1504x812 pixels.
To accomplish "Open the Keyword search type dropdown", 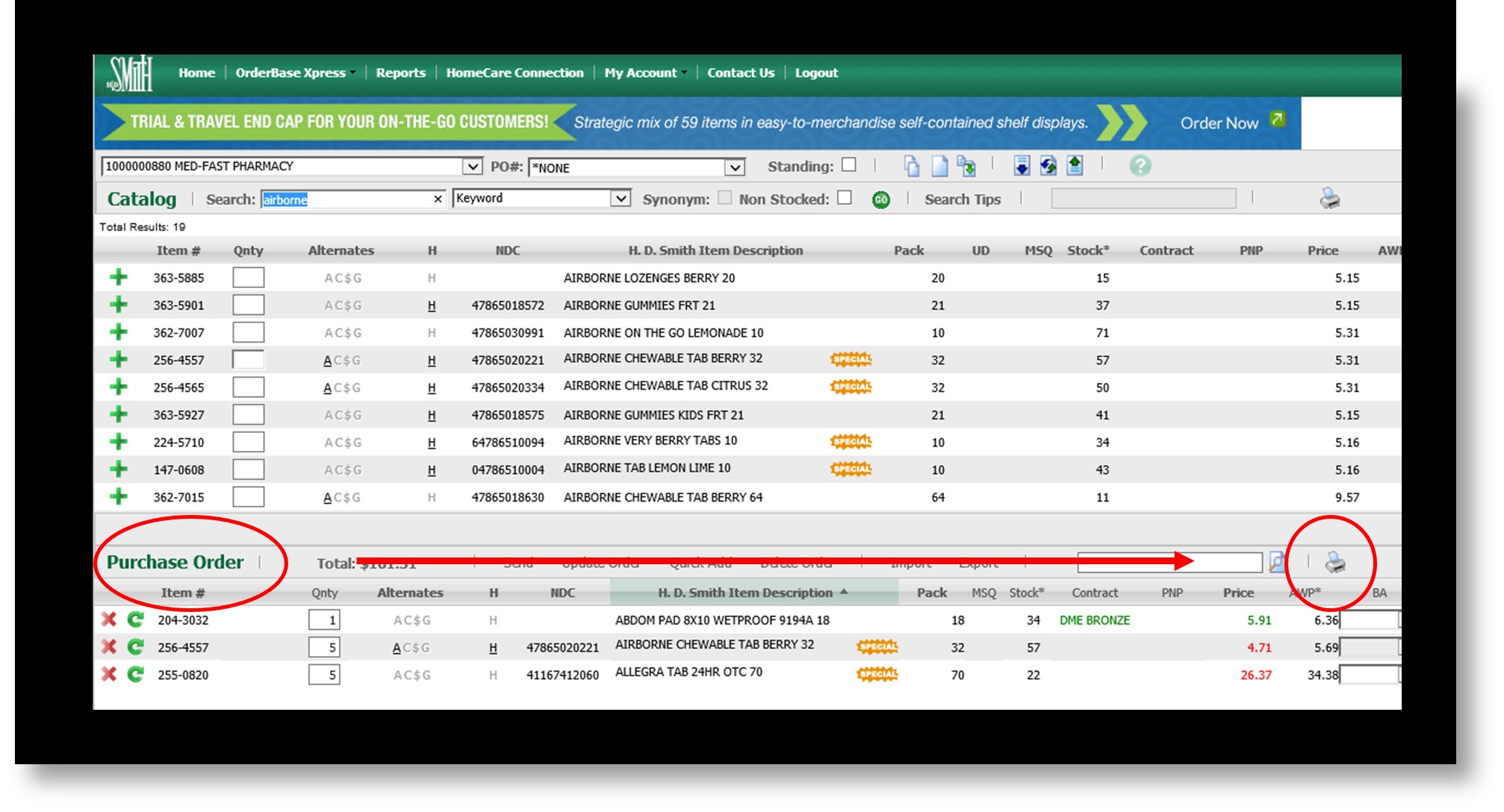I will point(620,199).
